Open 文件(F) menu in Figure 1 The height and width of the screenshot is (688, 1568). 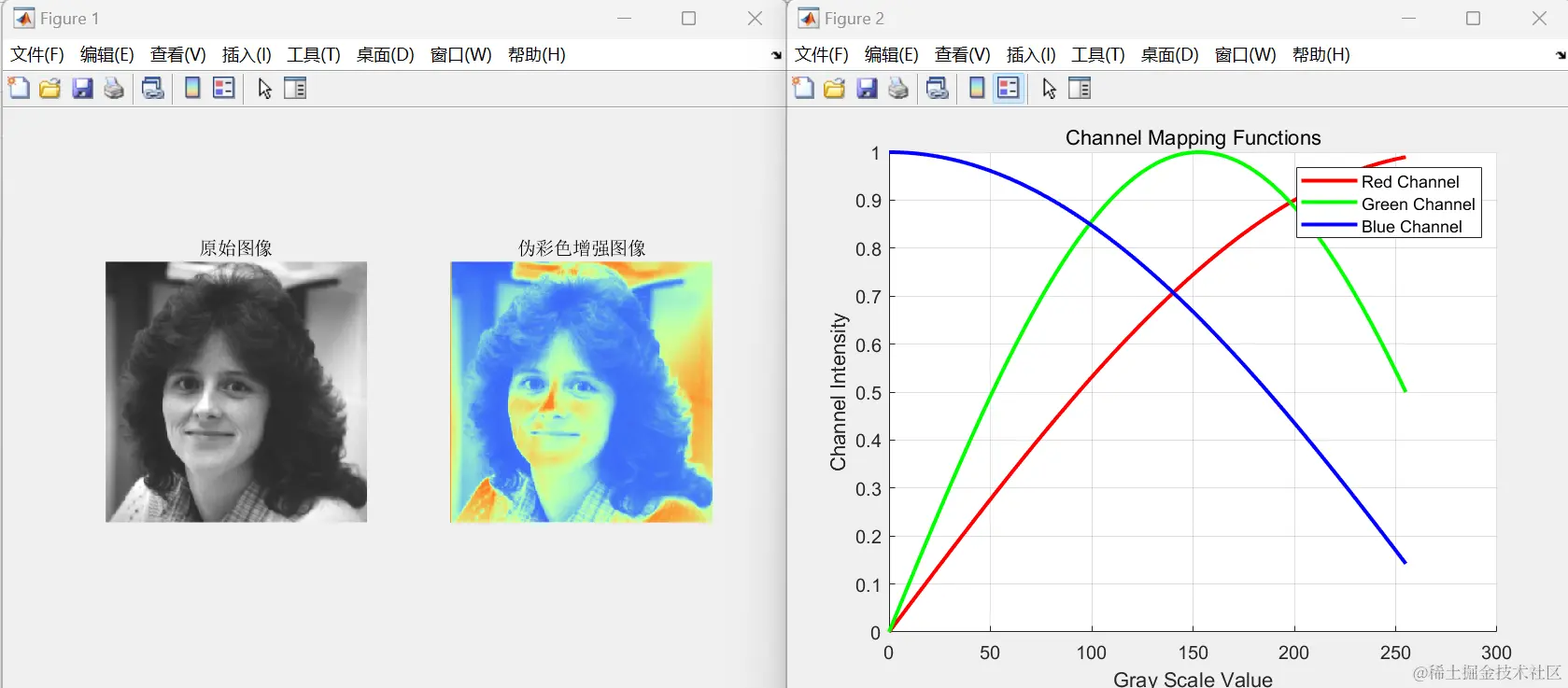(37, 55)
